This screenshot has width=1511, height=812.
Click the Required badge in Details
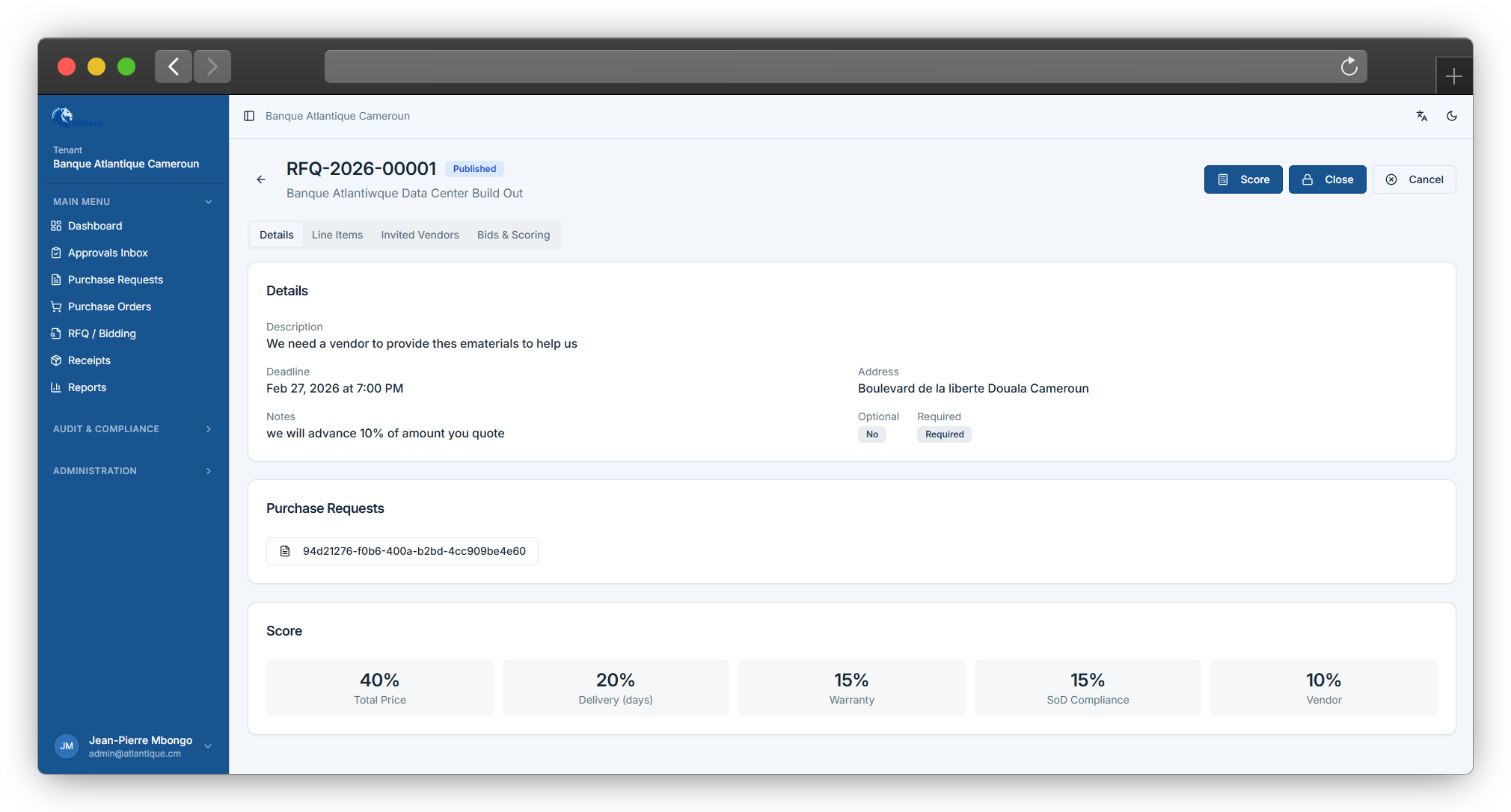click(944, 434)
